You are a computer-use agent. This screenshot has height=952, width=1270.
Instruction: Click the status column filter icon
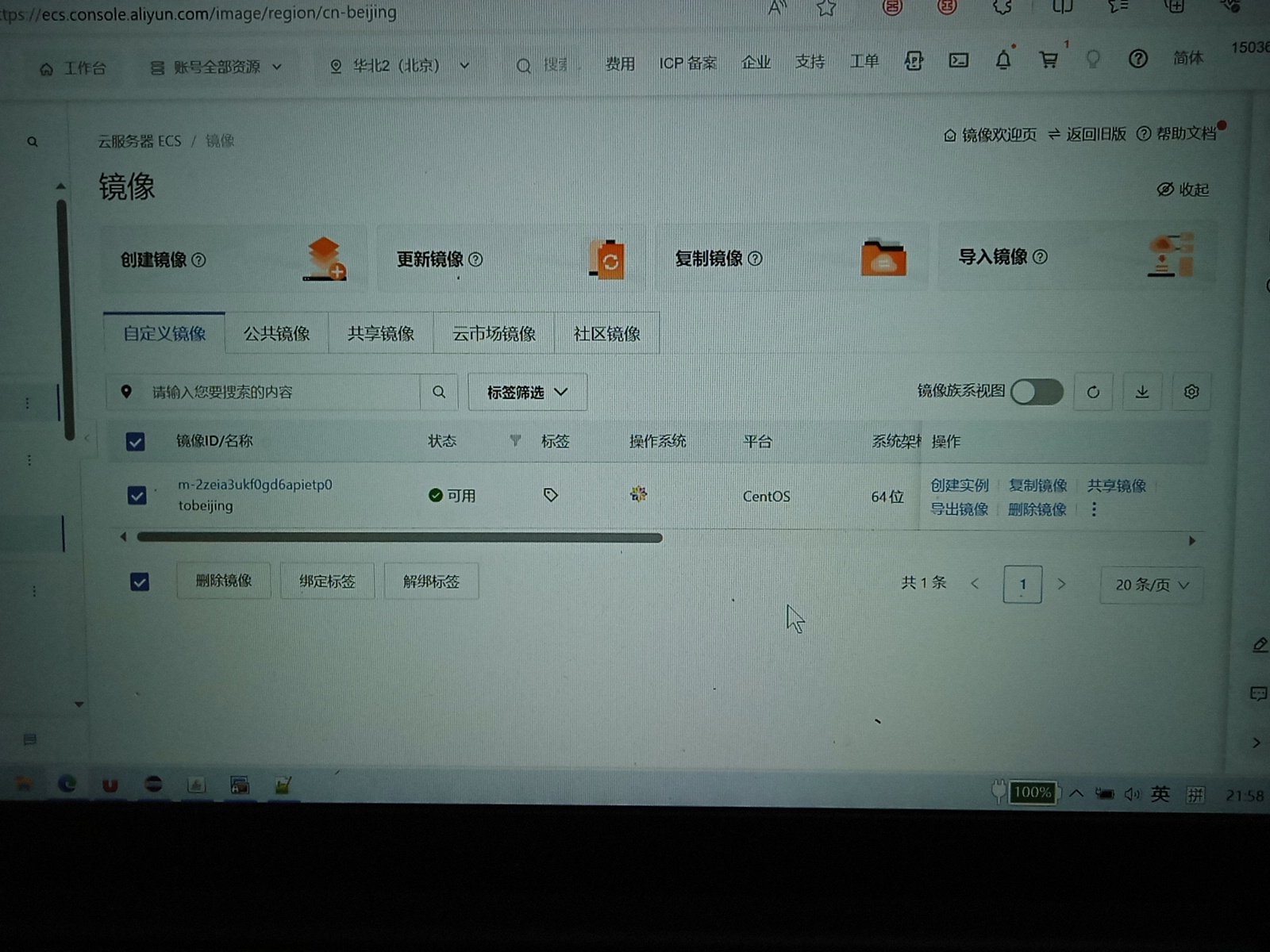tap(515, 440)
